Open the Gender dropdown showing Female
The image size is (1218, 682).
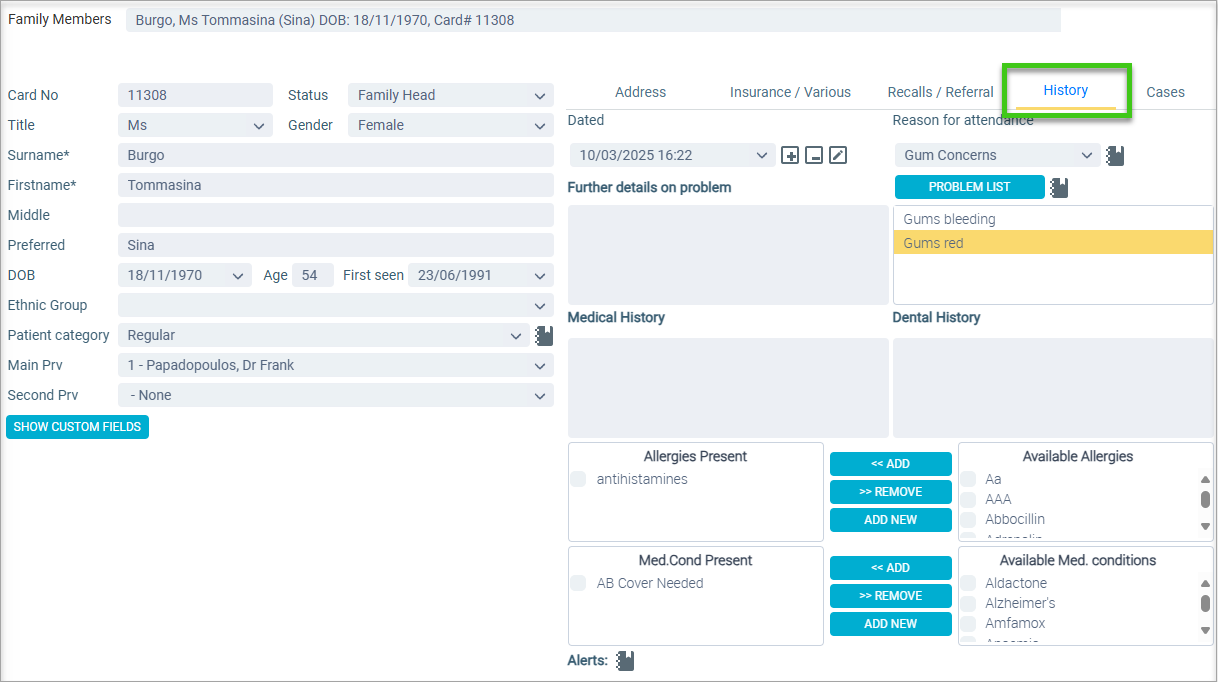coord(451,125)
